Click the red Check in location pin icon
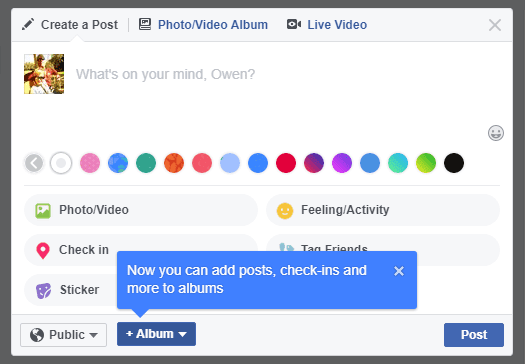 point(43,251)
